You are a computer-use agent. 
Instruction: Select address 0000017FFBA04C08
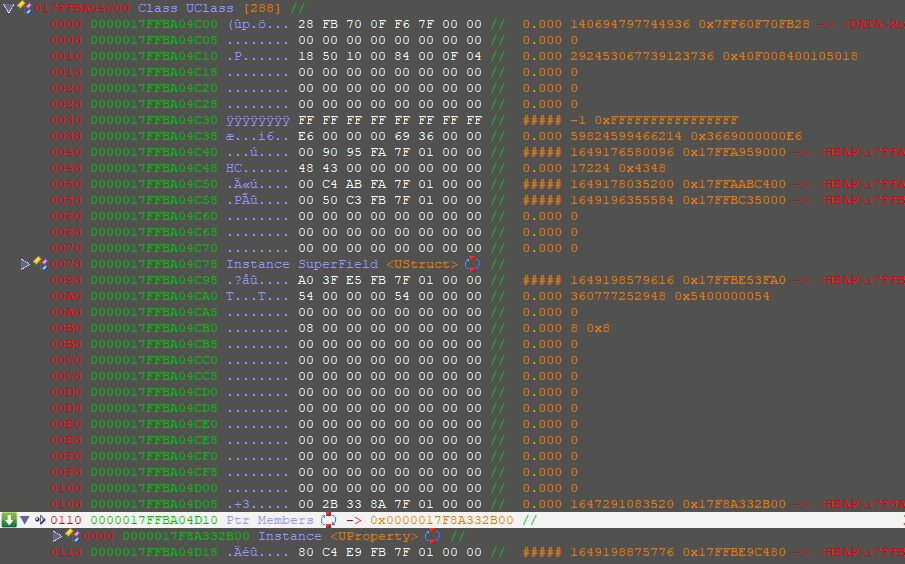(154, 40)
